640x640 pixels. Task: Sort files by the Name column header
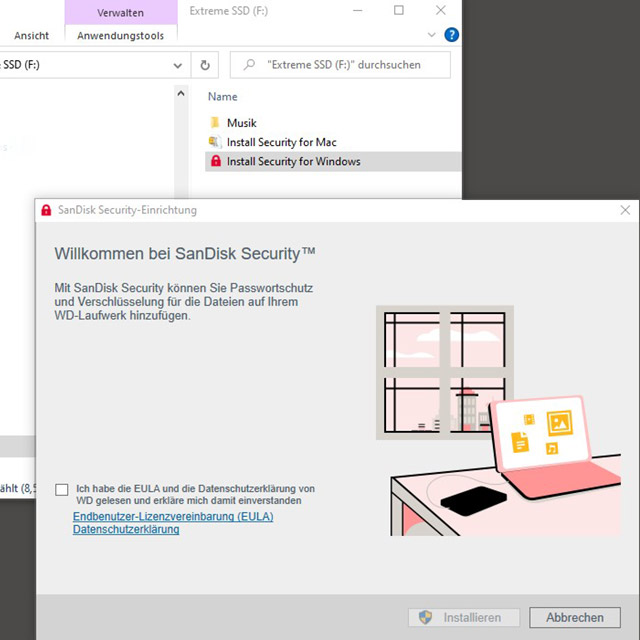223,97
